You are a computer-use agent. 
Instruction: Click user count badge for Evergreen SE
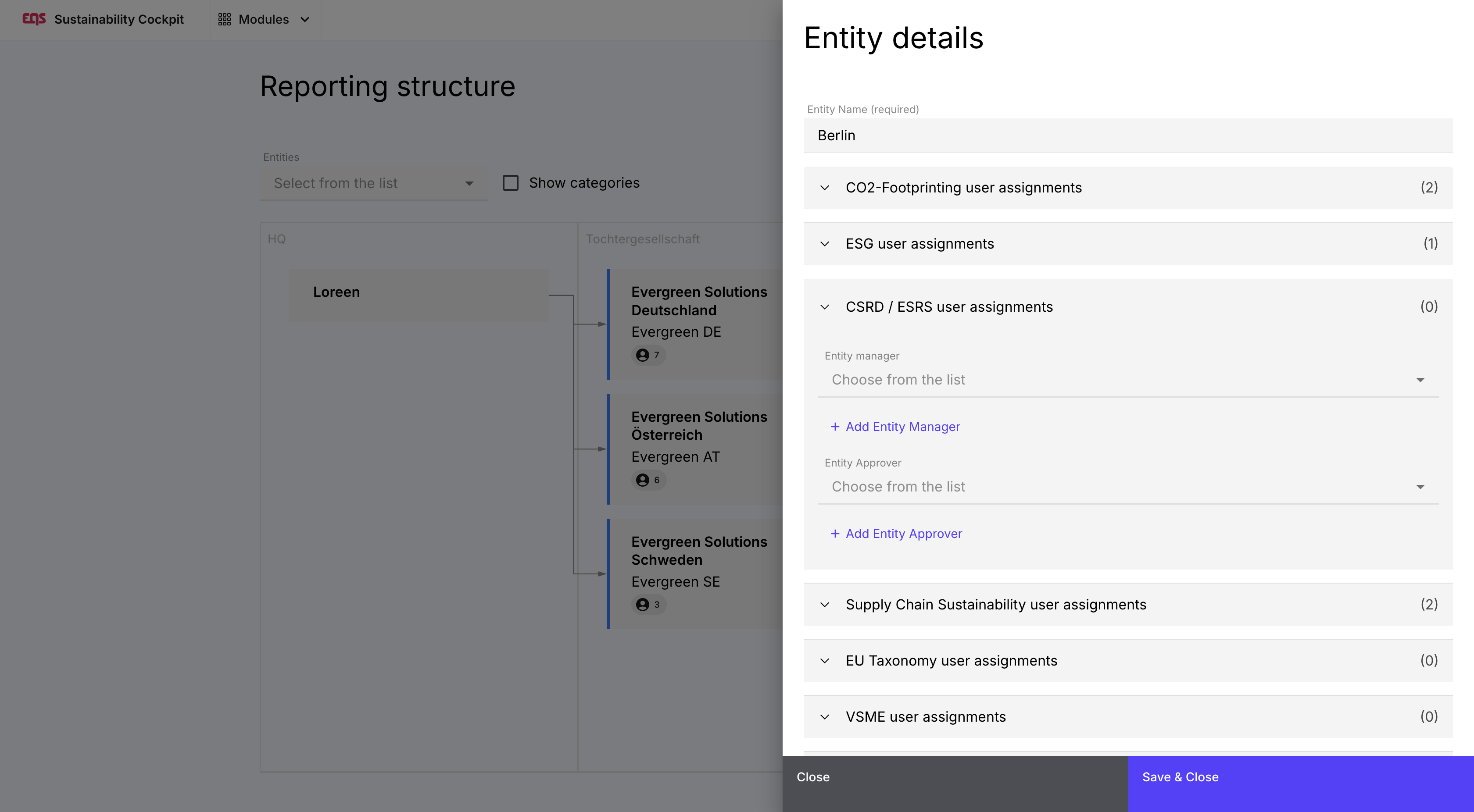[648, 605]
